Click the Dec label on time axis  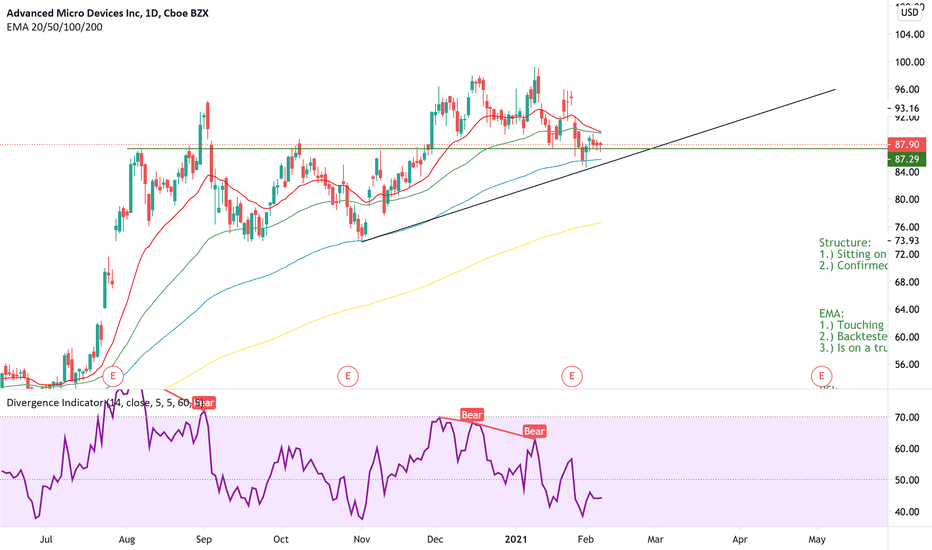coord(435,539)
